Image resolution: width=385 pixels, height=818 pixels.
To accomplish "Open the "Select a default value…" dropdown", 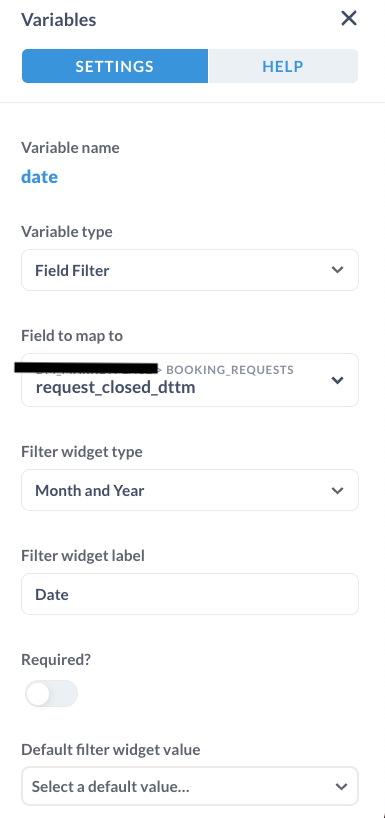I will (x=190, y=786).
